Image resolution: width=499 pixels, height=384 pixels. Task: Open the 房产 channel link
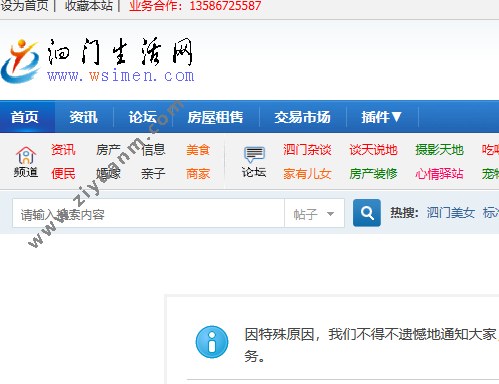tap(108, 150)
